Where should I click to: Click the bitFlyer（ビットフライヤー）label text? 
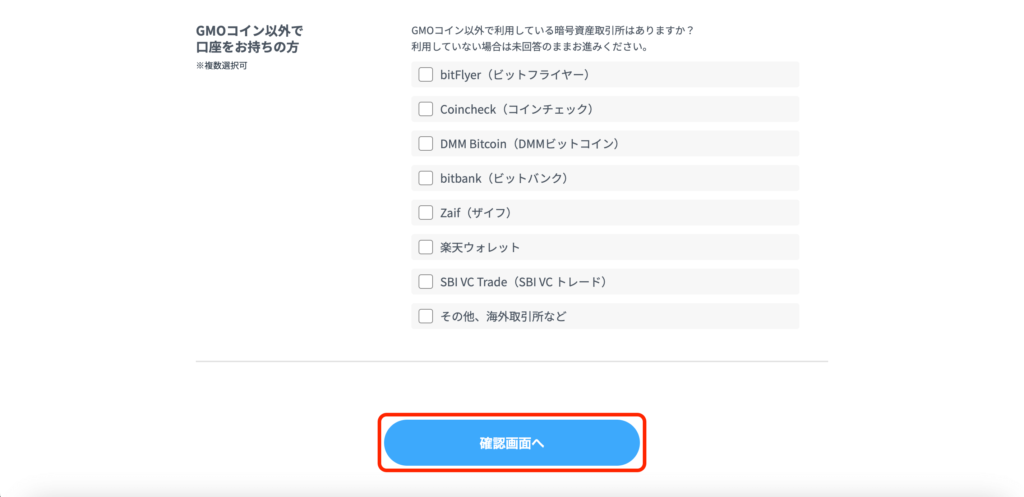coord(516,74)
